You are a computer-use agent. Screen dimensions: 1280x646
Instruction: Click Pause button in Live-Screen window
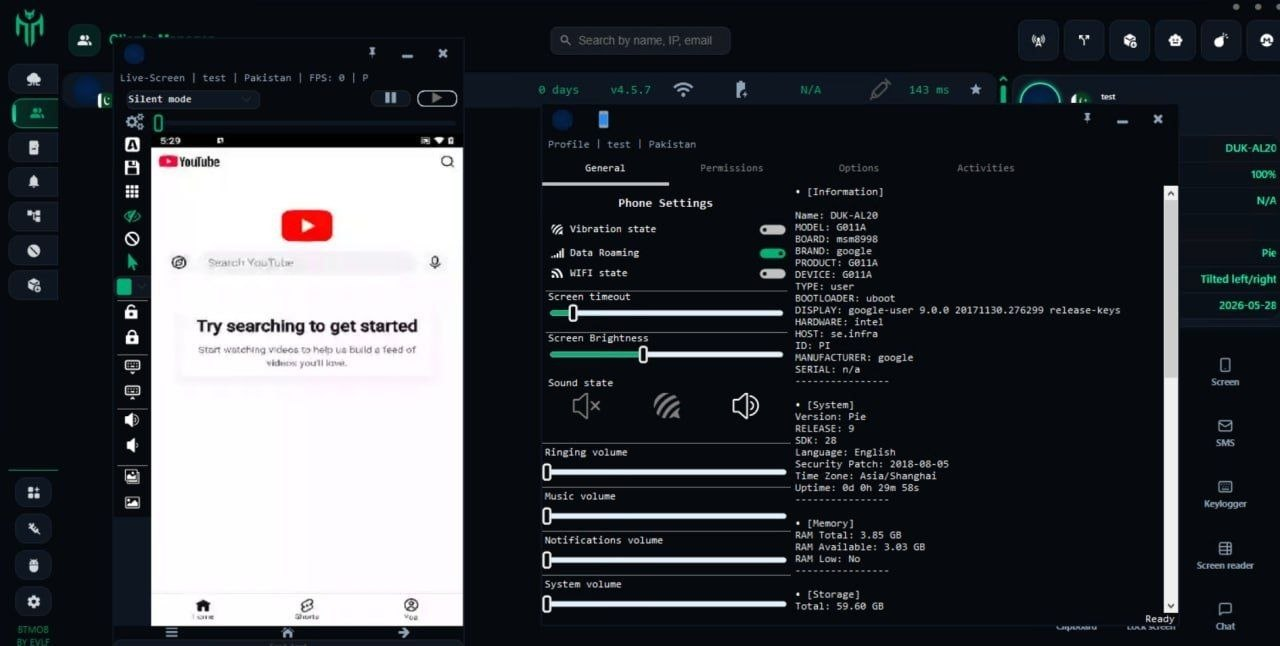pos(390,98)
